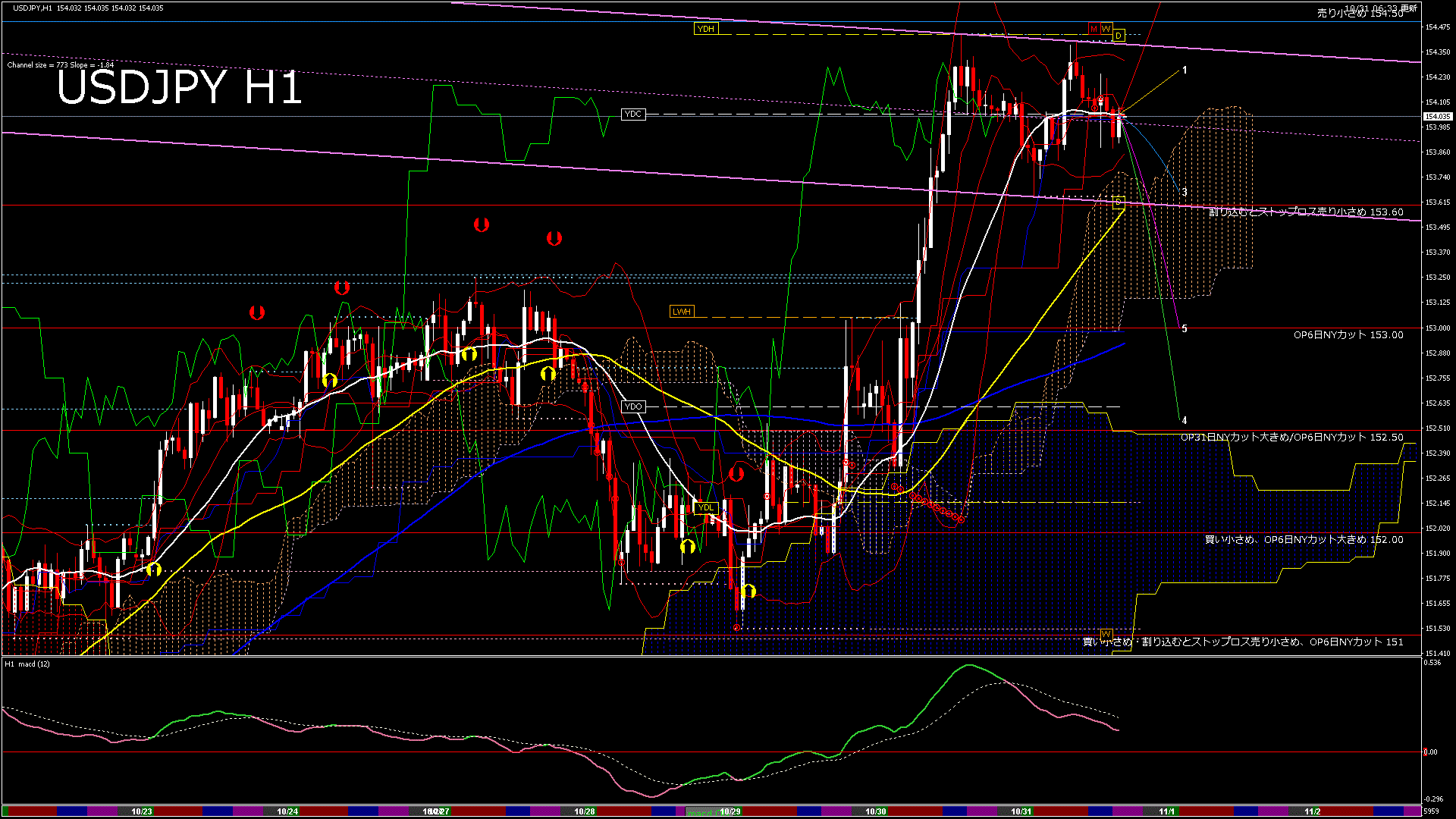Click the 'OP6日NYカット 153.00' line label

pos(1348,334)
